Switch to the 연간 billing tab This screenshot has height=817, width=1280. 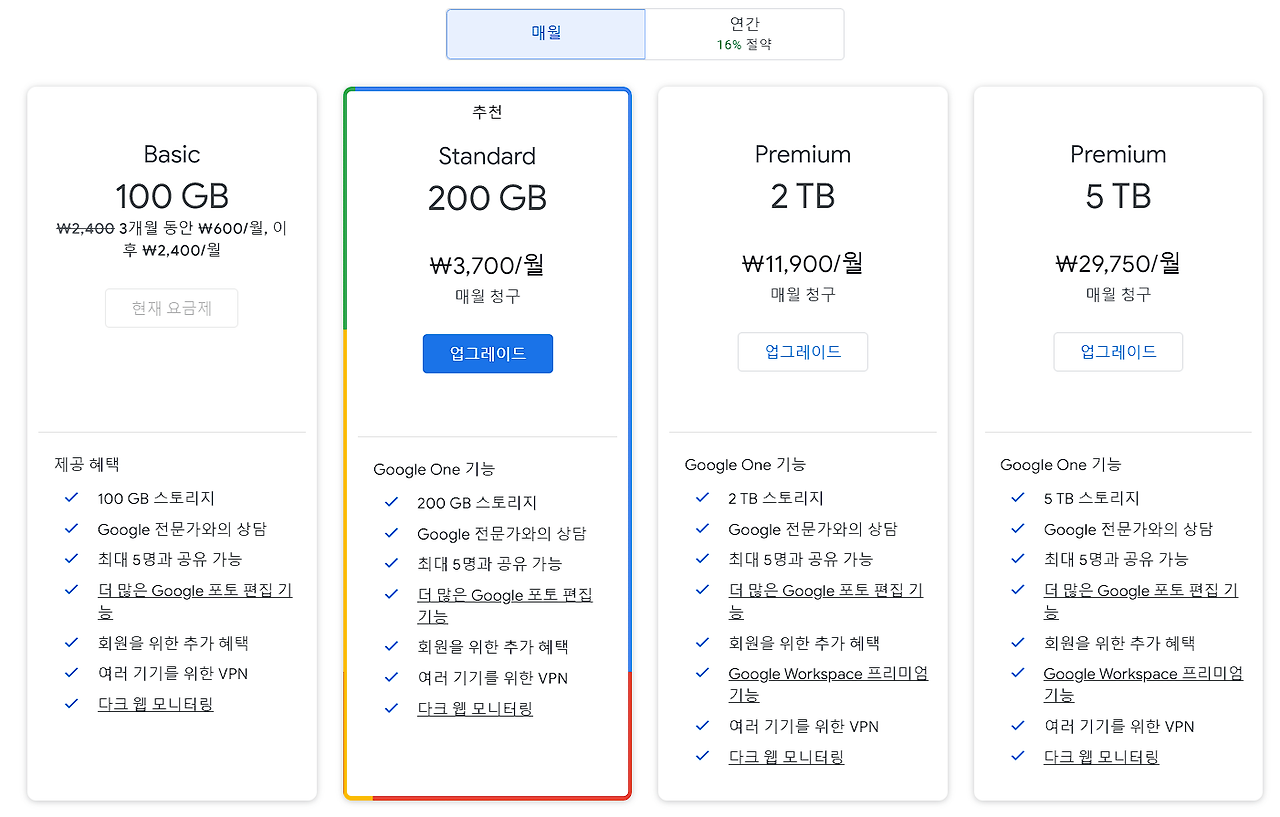(x=744, y=34)
